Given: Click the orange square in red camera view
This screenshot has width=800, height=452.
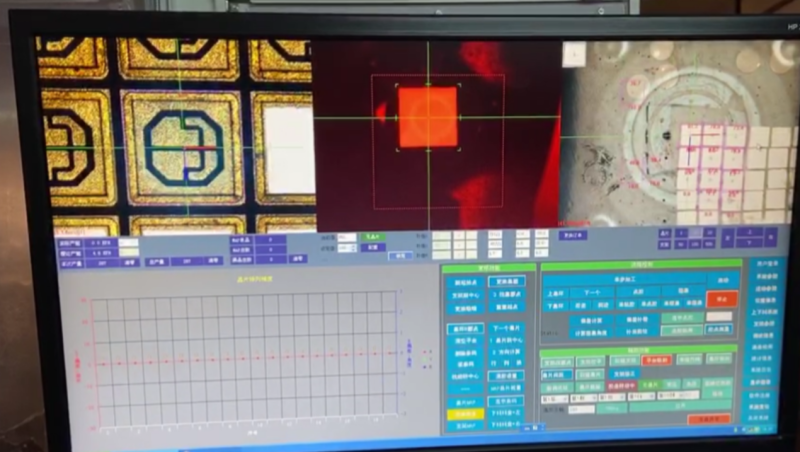Looking at the screenshot, I should point(428,117).
